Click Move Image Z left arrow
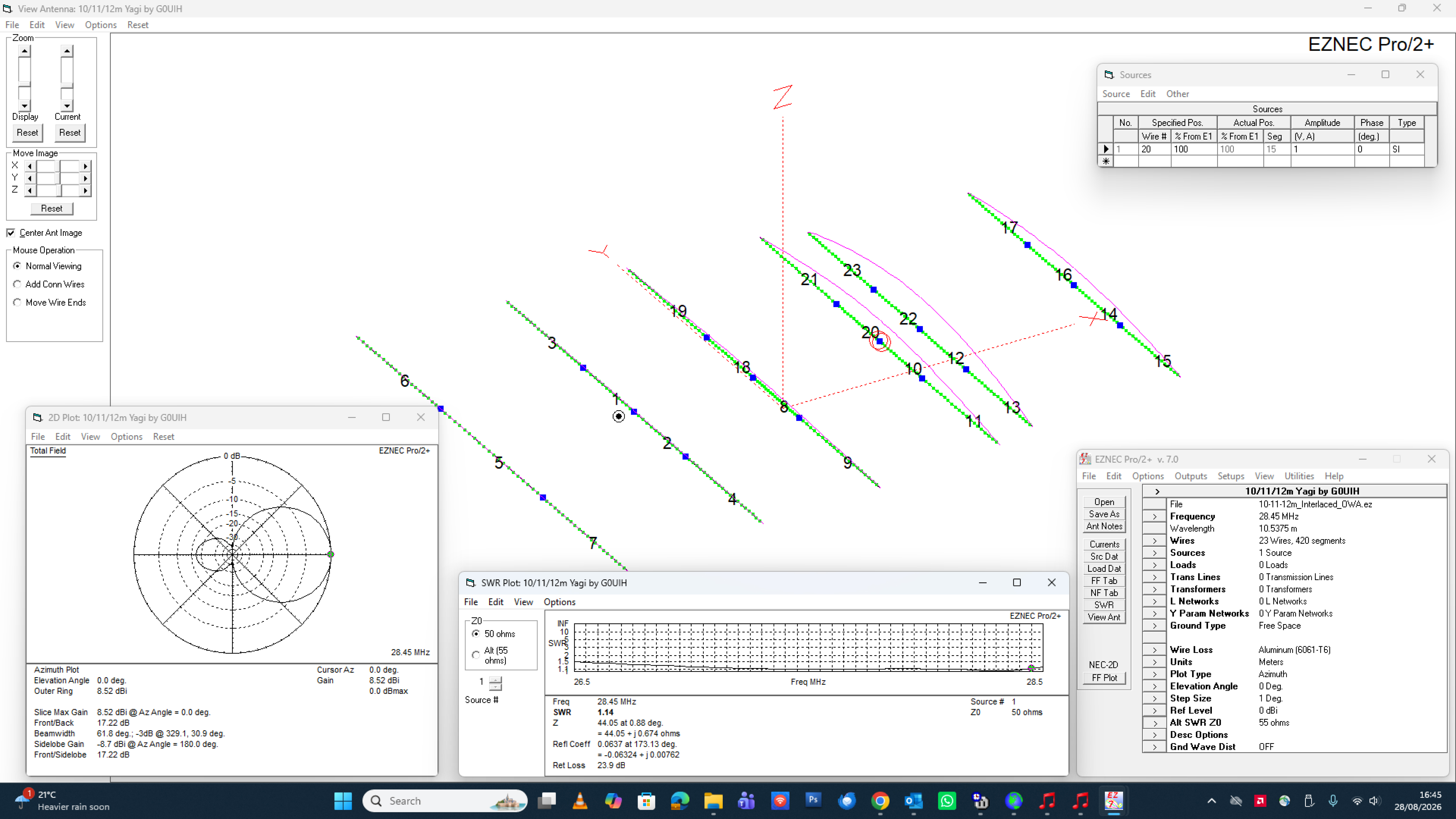This screenshot has height=819, width=1456. click(x=29, y=190)
